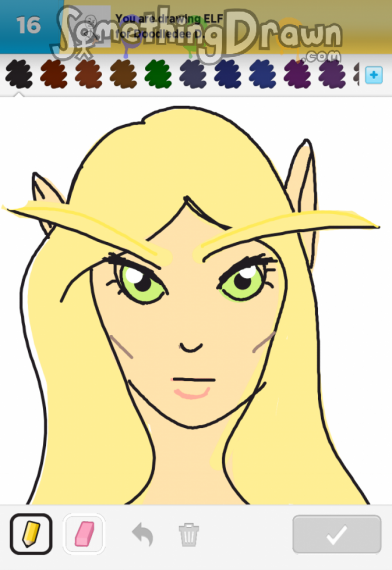Select the navy blue color swatch

pyautogui.click(x=228, y=74)
